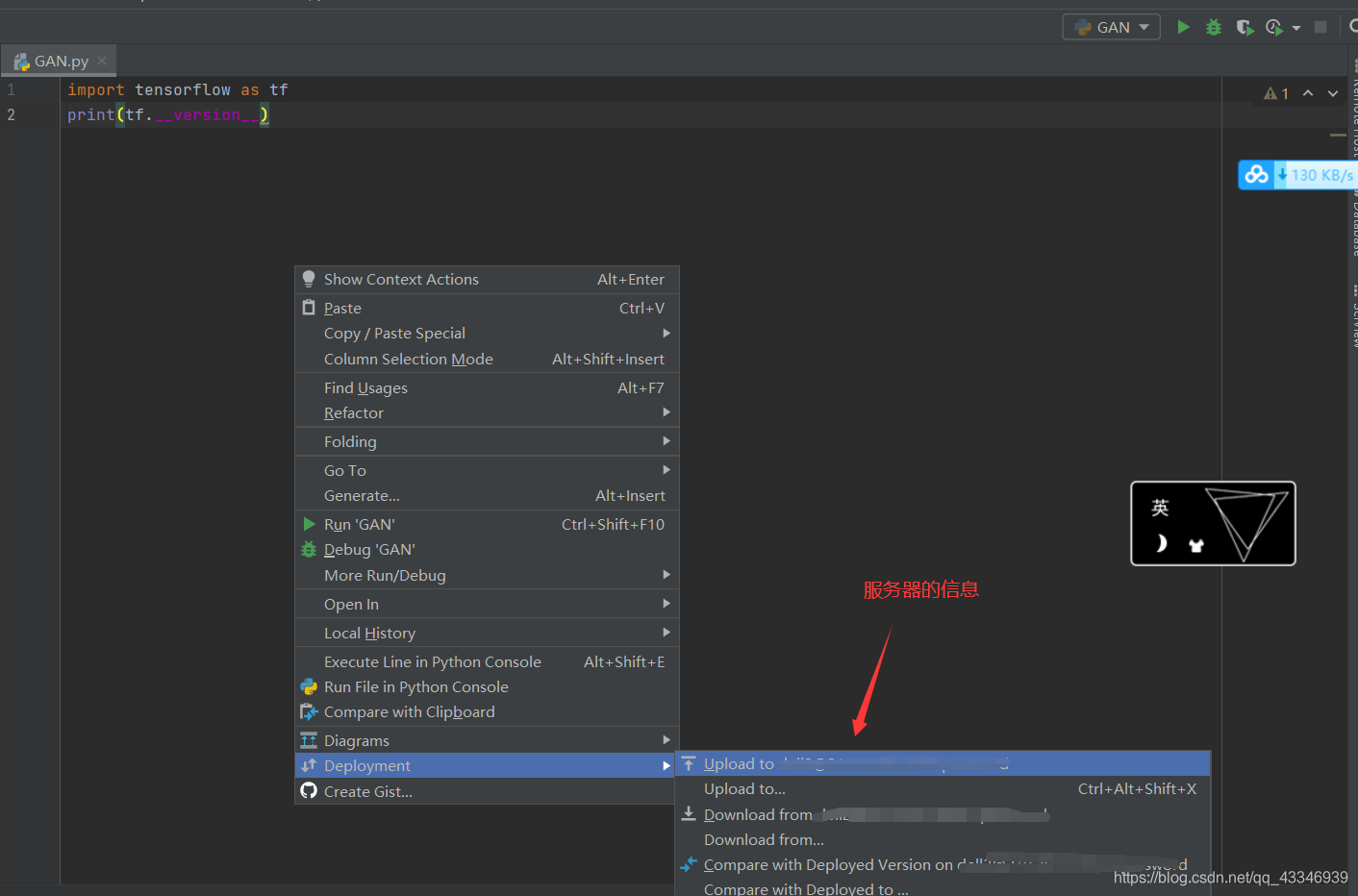Expand the Go To submenu
The height and width of the screenshot is (896, 1358).
point(487,470)
